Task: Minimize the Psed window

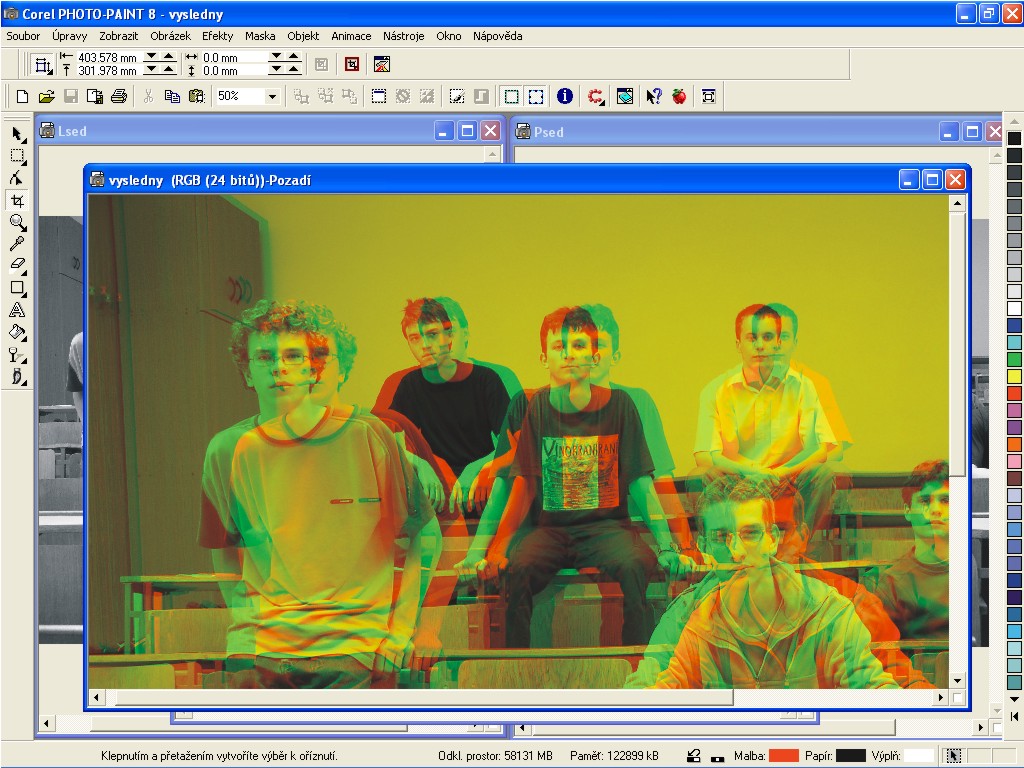Action: [949, 132]
